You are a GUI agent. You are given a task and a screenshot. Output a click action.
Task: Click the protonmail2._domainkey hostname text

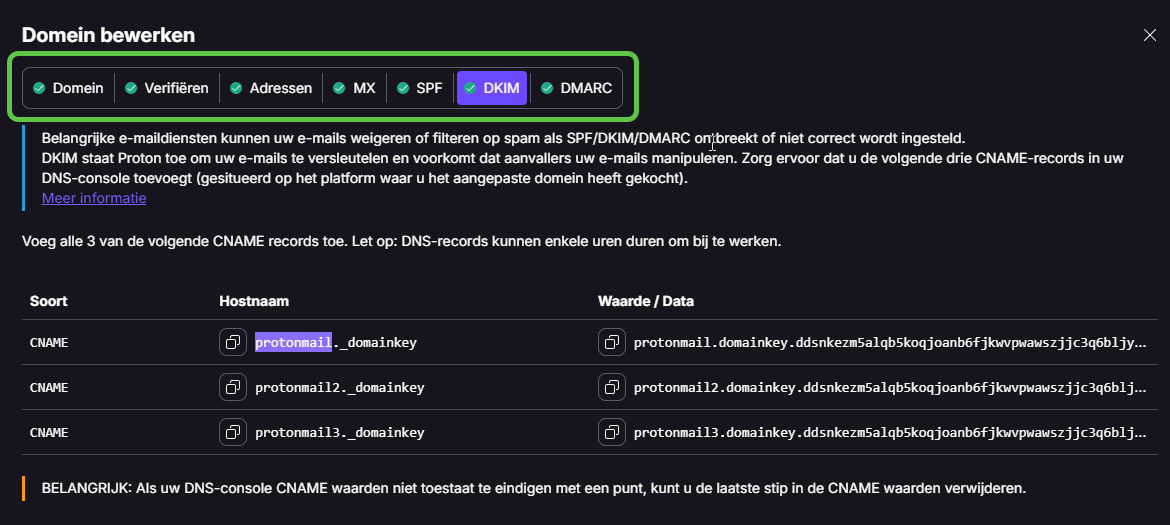340,387
